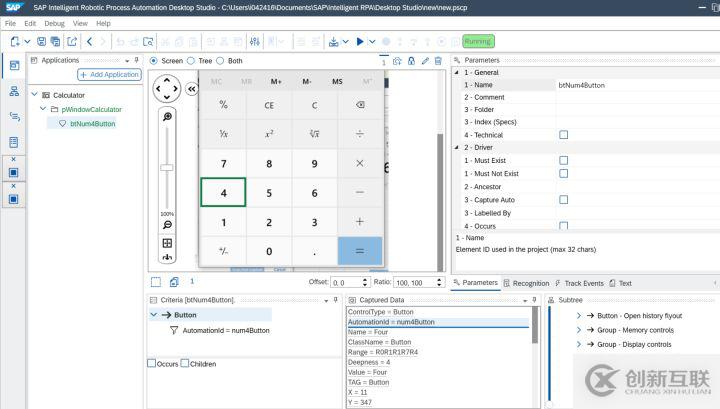This screenshot has height=409, width=720.
Task: Click the double-left-arrow collapse icon
Action: pos(191,89)
